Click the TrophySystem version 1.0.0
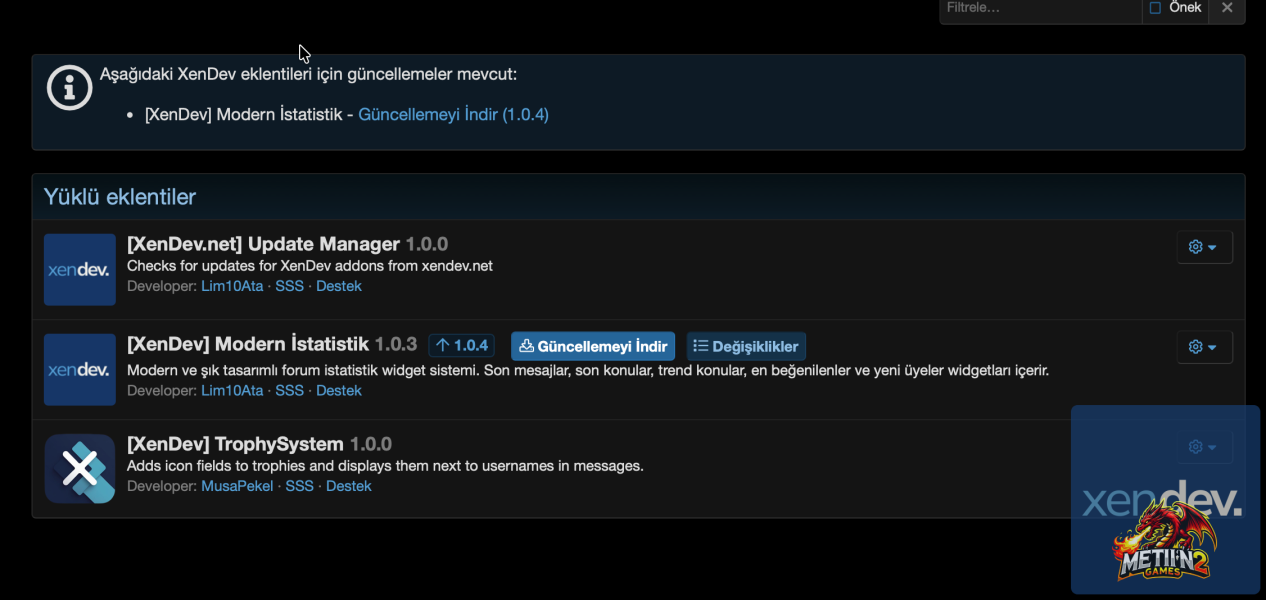The height and width of the screenshot is (600, 1266). pos(371,444)
